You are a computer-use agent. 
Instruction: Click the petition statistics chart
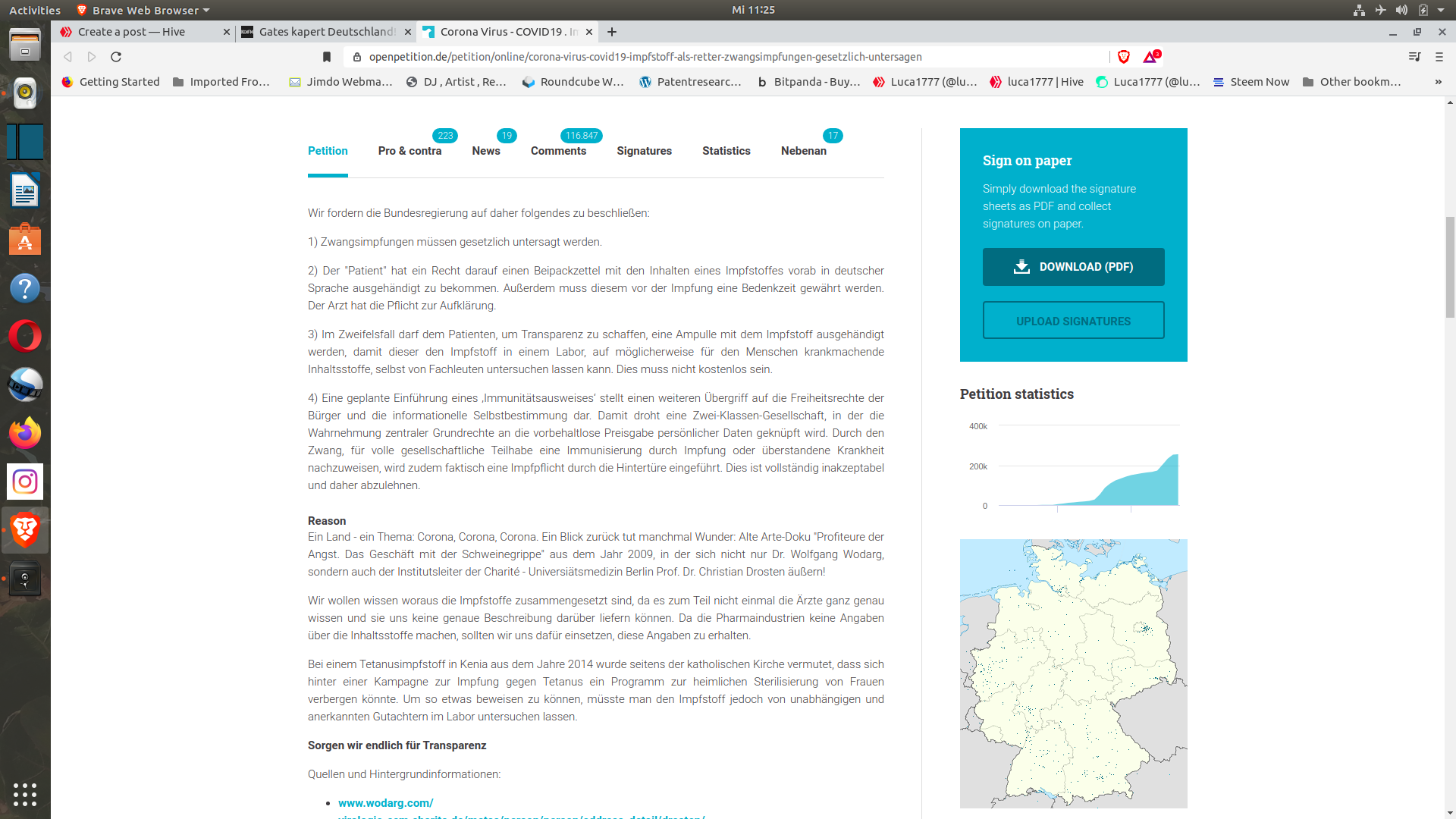pos(1074,466)
